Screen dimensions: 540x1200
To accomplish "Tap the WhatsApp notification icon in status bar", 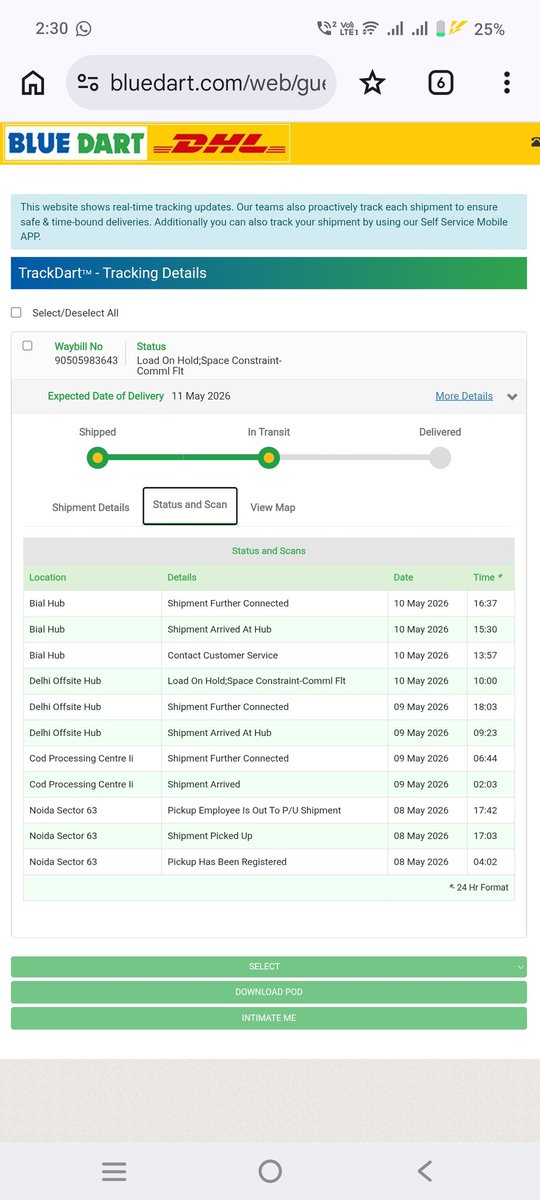I will pos(83,29).
